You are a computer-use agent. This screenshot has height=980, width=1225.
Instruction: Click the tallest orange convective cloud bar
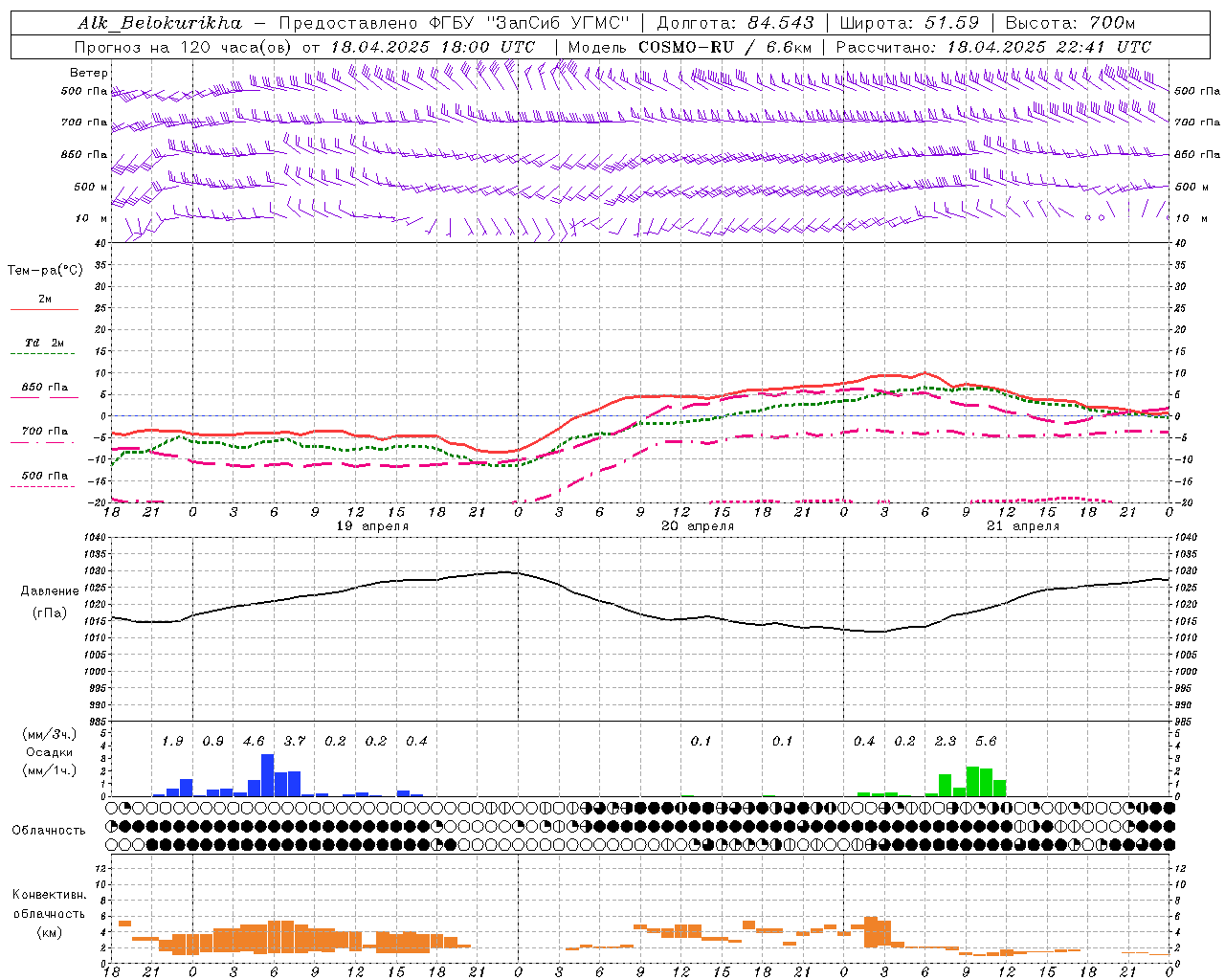coord(870,932)
